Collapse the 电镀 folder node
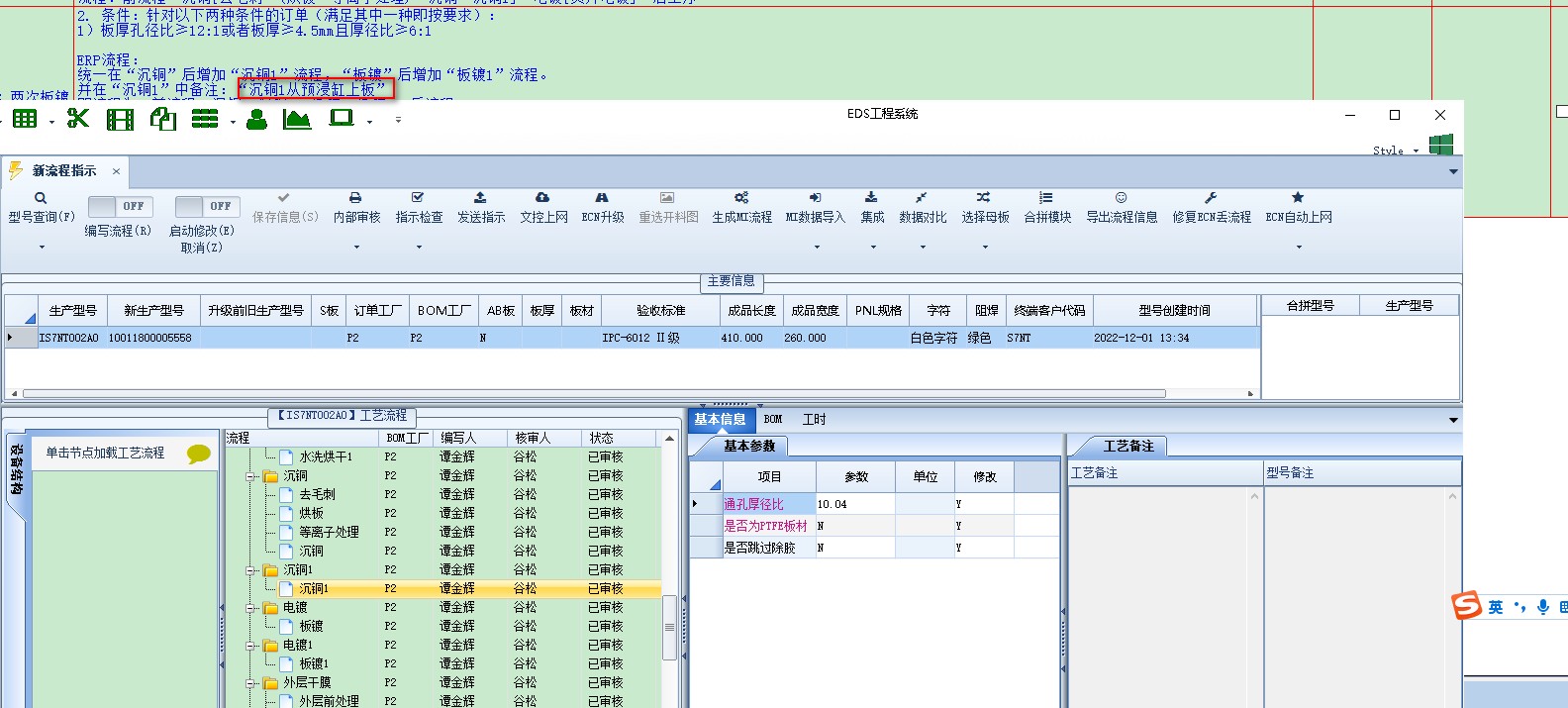The image size is (1568, 708). pyautogui.click(x=251, y=608)
